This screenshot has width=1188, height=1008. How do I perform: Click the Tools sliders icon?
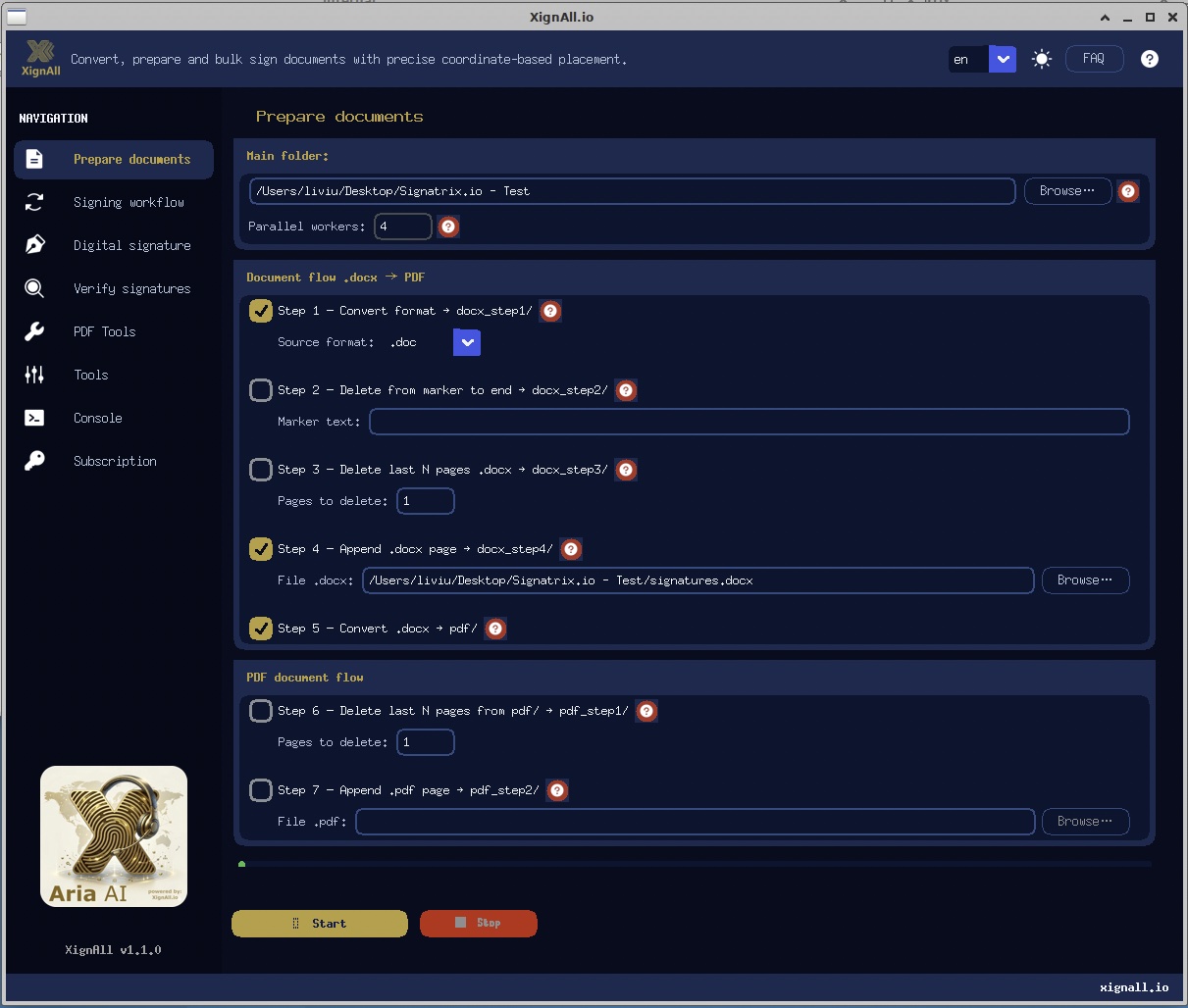[x=34, y=375]
